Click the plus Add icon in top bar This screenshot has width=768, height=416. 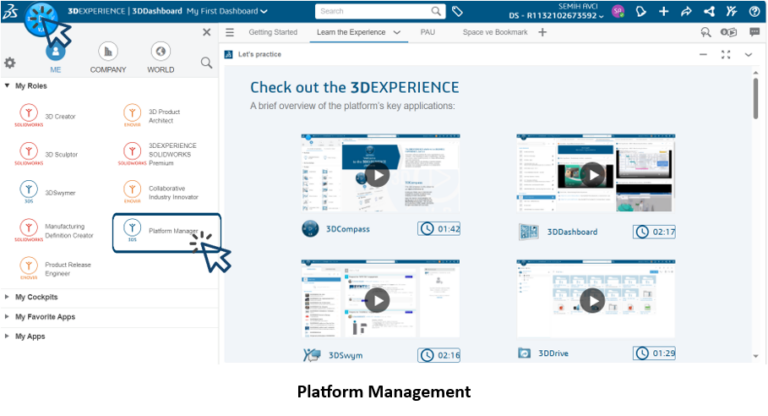tap(663, 12)
